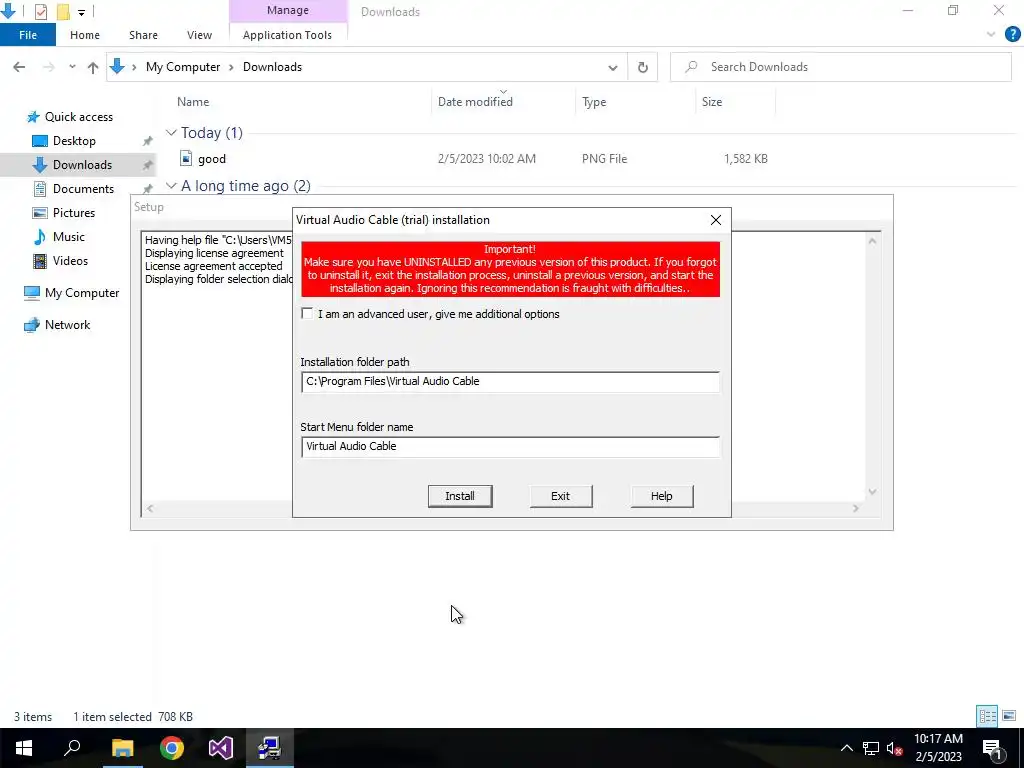Expand the ribbon with the chevron
The width and height of the screenshot is (1024, 768).
(x=991, y=35)
